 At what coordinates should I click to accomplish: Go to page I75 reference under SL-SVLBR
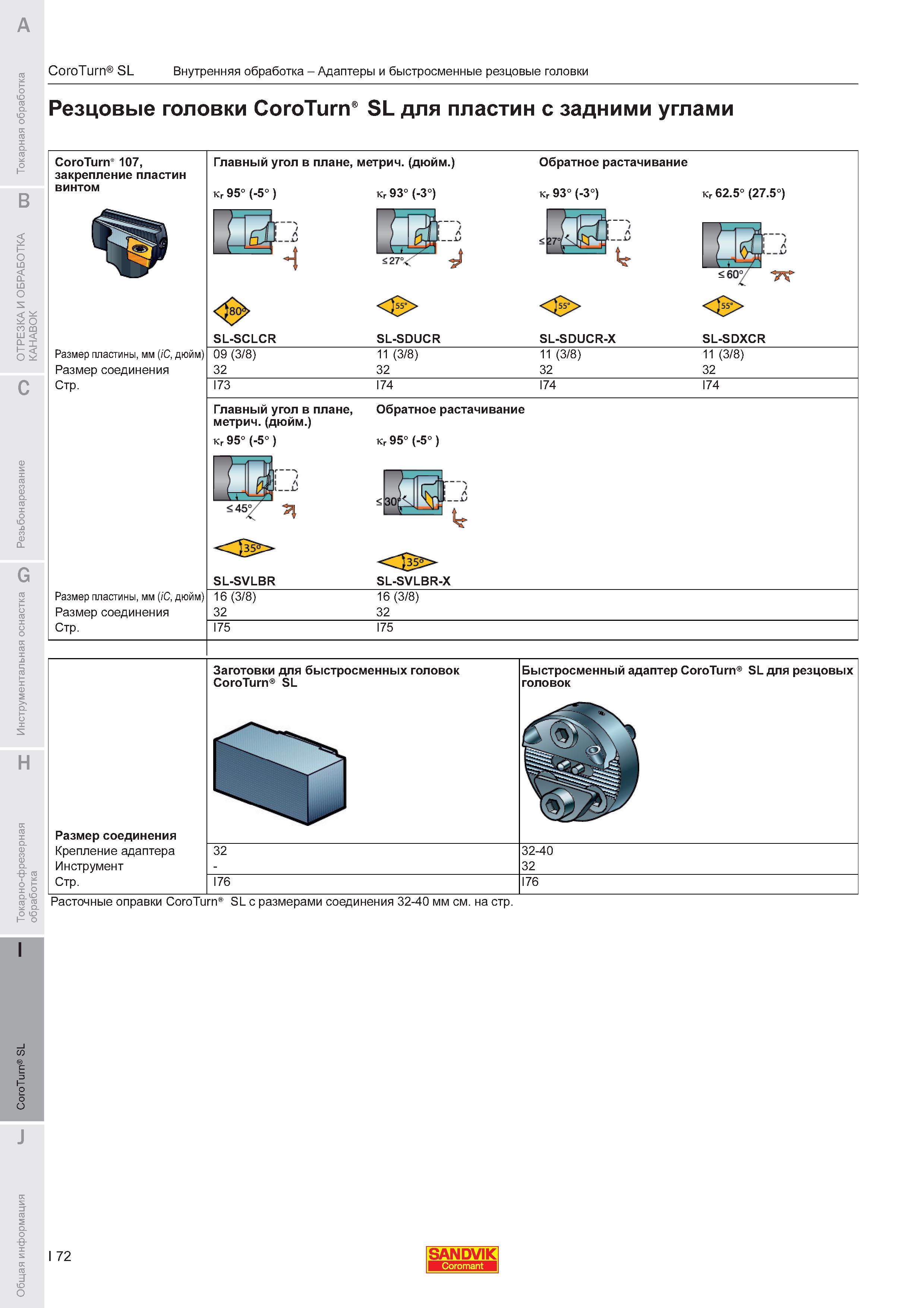click(221, 627)
